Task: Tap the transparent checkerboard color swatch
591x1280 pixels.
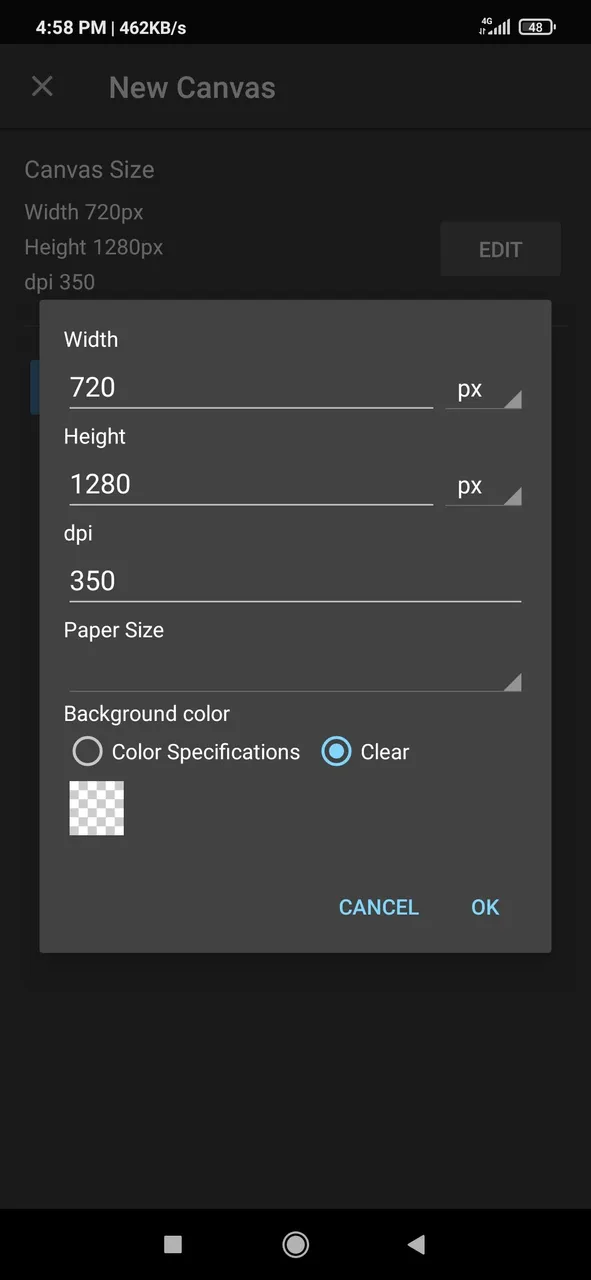Action: coord(97,808)
